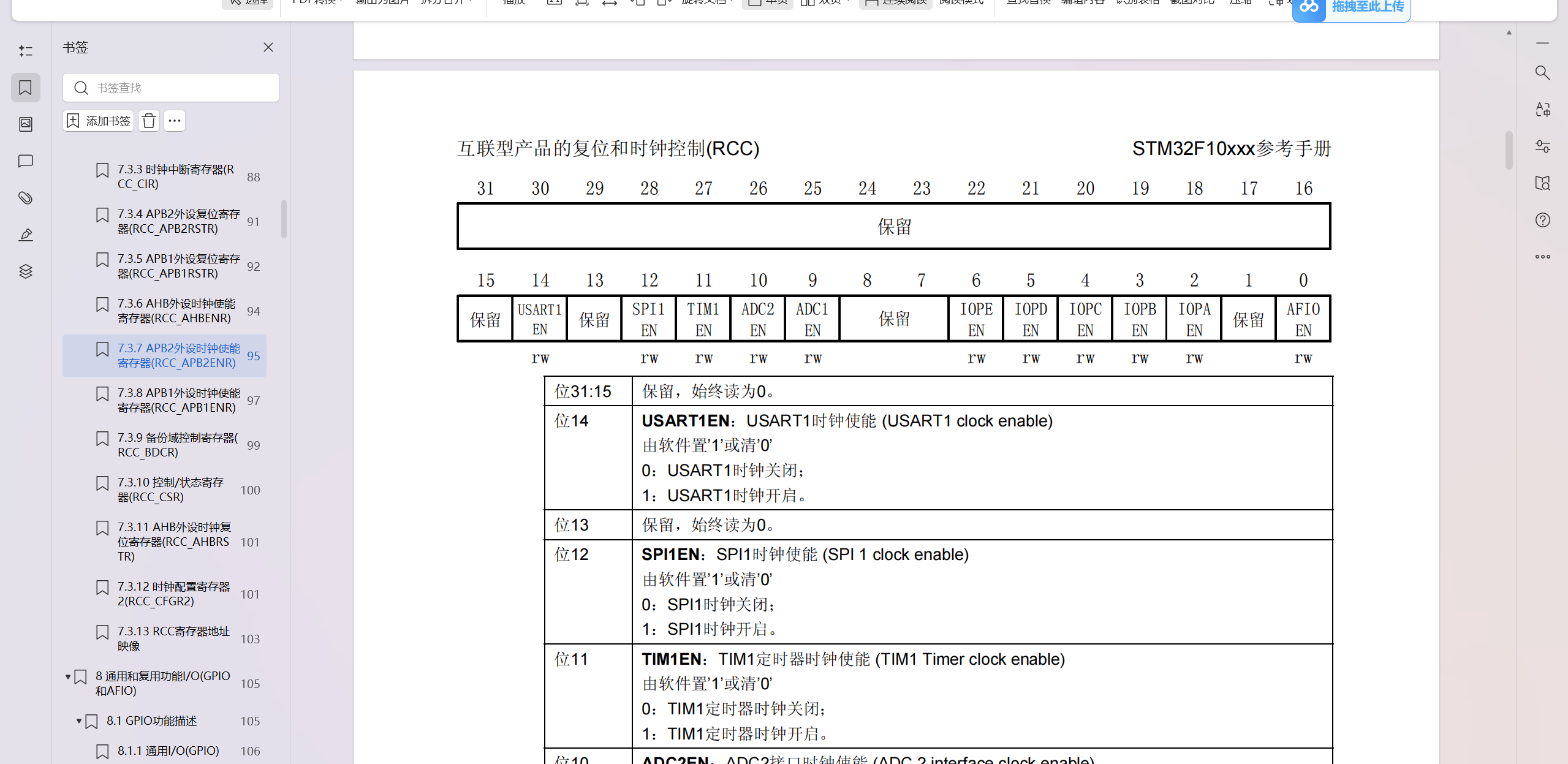
Task: Toggle the outline expand-collapse icon at top left
Action: (x=26, y=51)
